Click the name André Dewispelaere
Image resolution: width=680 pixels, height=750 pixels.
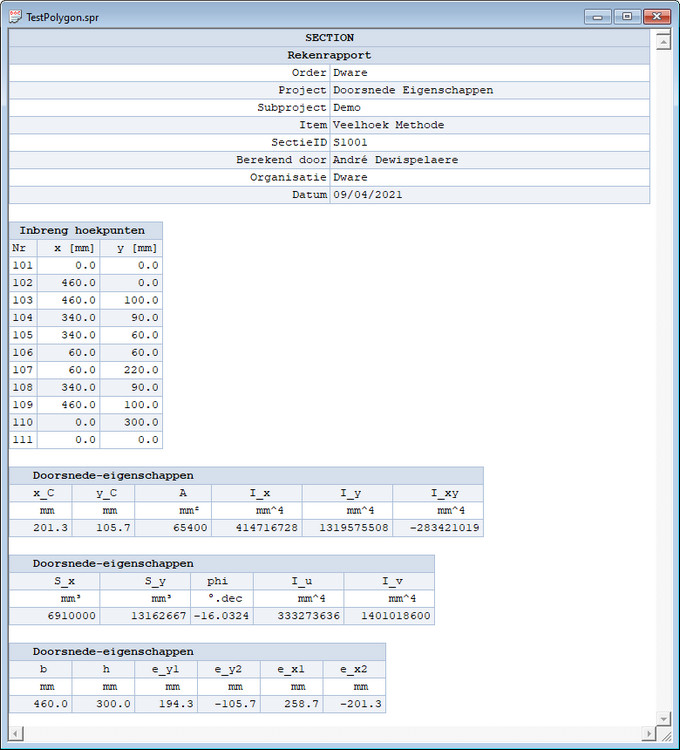395,160
